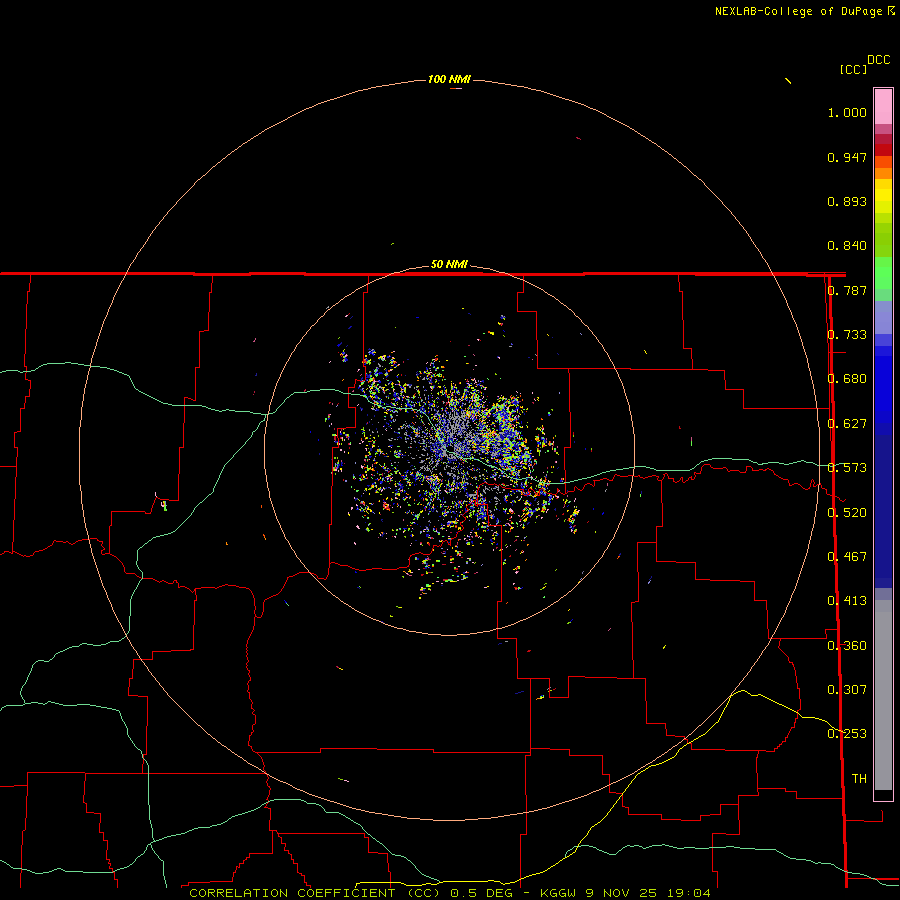Pick the lavender swatch on the color bar
Image resolution: width=900 pixels, height=900 pixels.
pyautogui.click(x=883, y=317)
